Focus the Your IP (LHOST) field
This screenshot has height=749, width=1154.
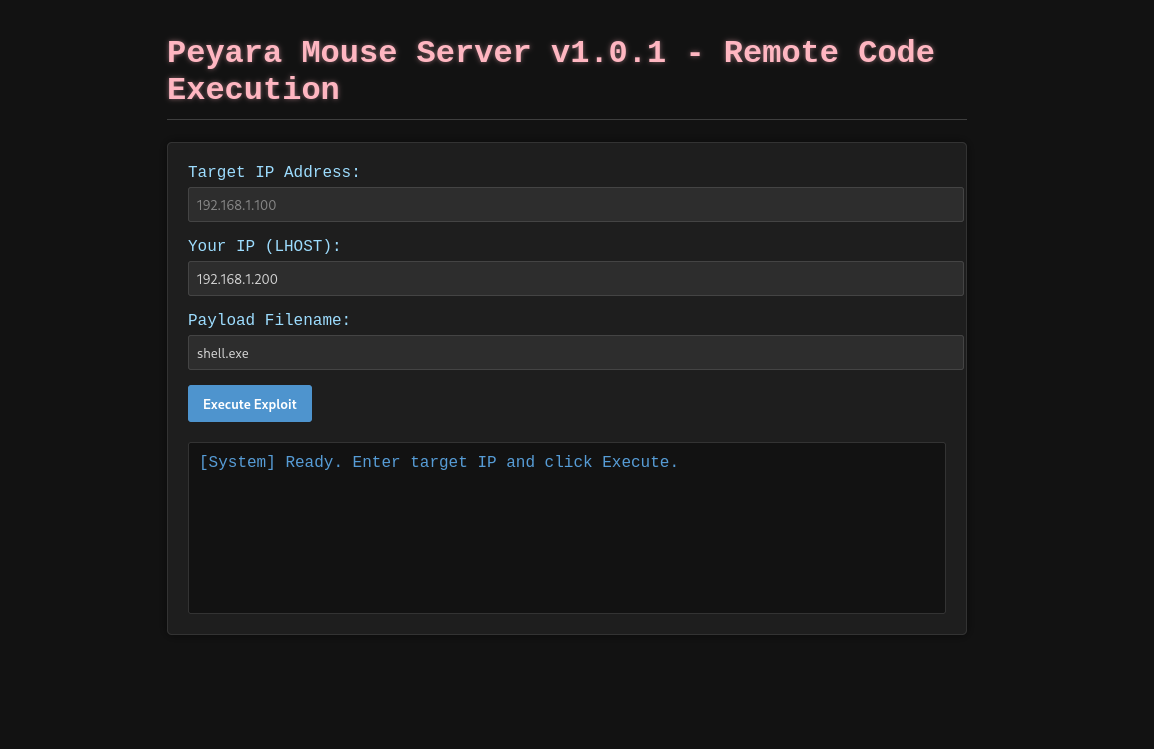coord(576,279)
